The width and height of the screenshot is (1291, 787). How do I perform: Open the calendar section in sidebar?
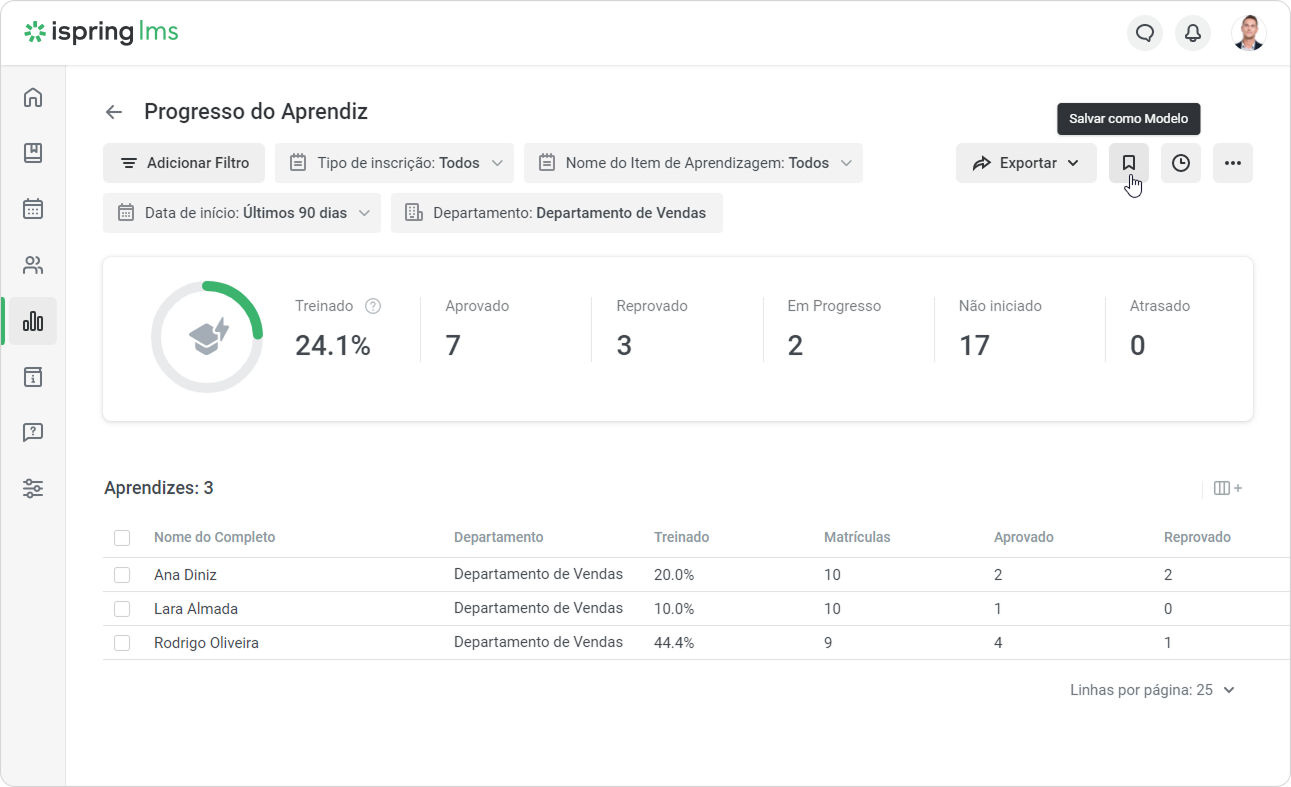pos(33,209)
